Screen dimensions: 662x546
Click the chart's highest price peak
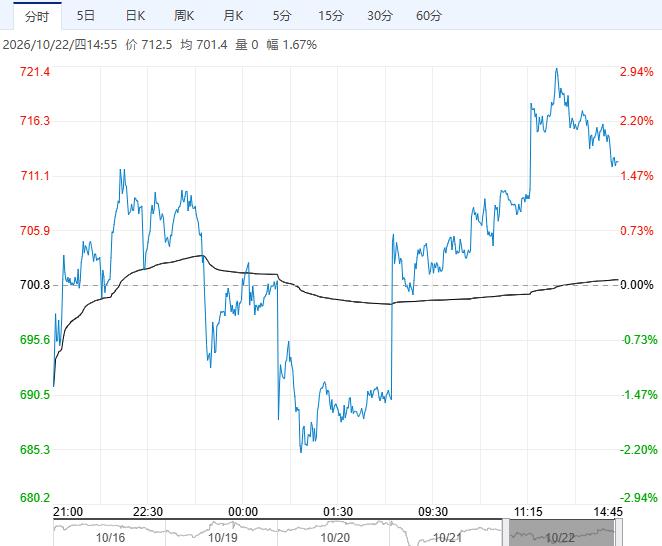pos(556,68)
